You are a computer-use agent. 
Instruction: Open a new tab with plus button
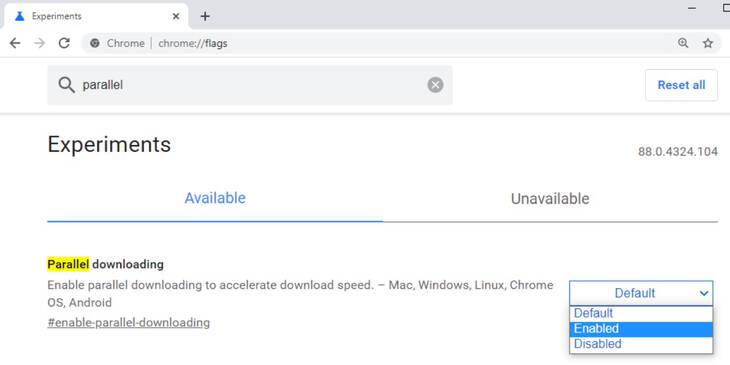[205, 16]
